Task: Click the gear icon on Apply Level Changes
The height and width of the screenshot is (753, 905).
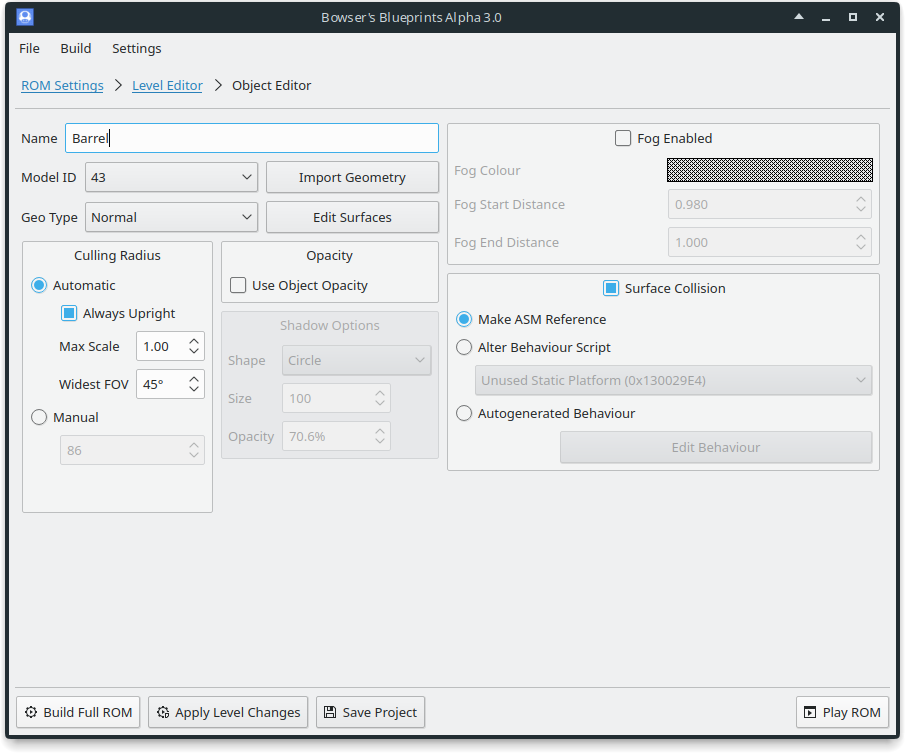Action: [x=163, y=712]
